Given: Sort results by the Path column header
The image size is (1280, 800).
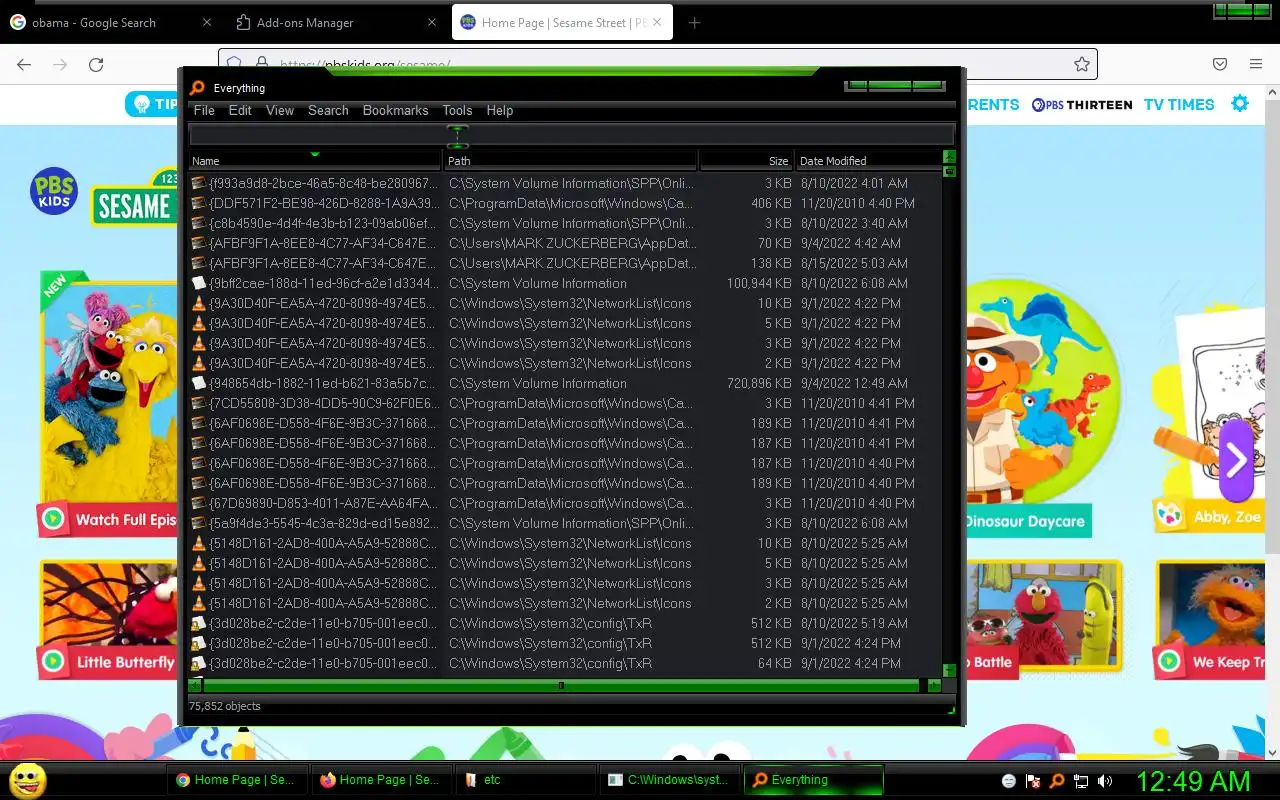Looking at the screenshot, I should 570,160.
